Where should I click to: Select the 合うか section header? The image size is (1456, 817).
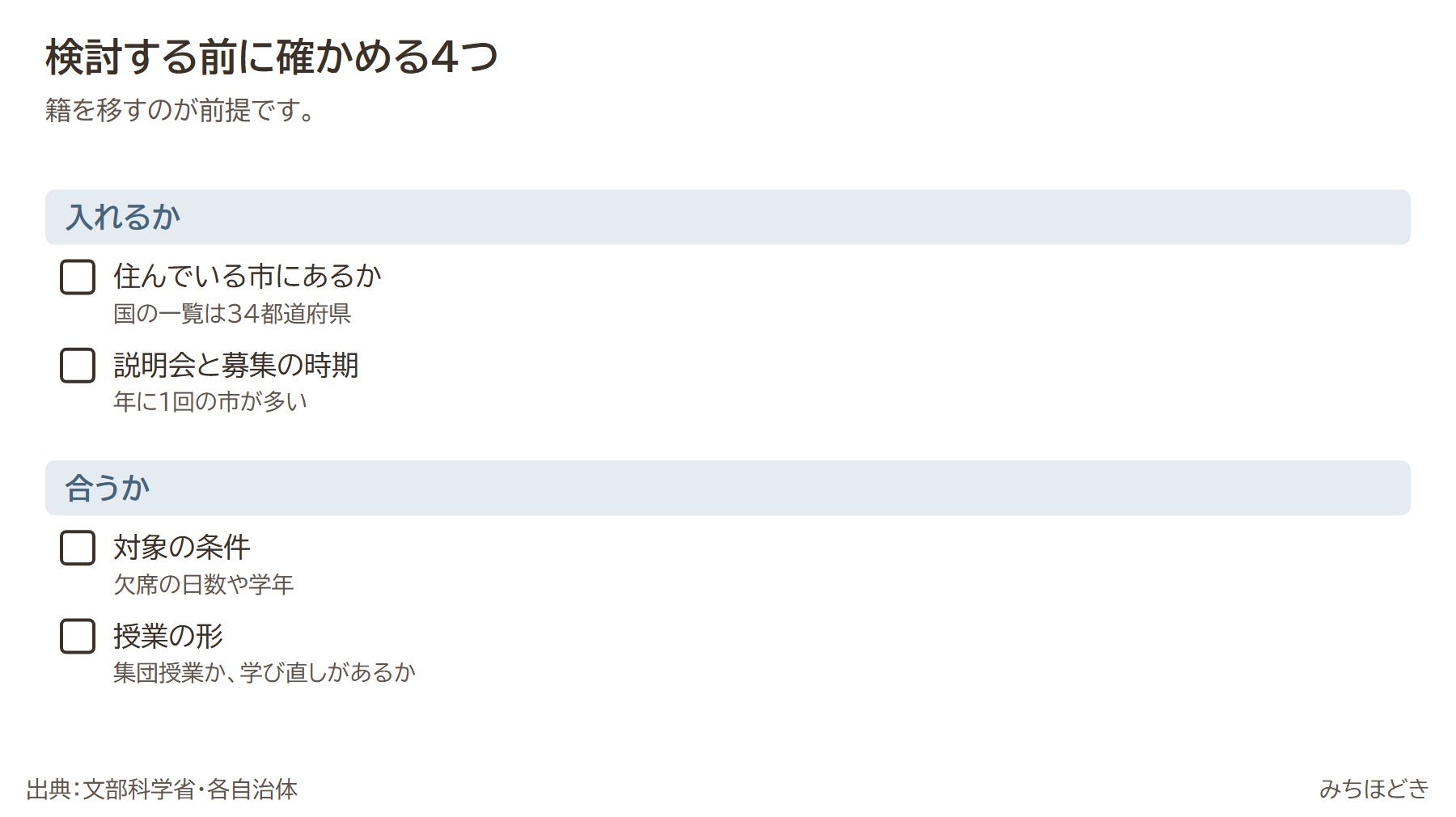tap(728, 488)
